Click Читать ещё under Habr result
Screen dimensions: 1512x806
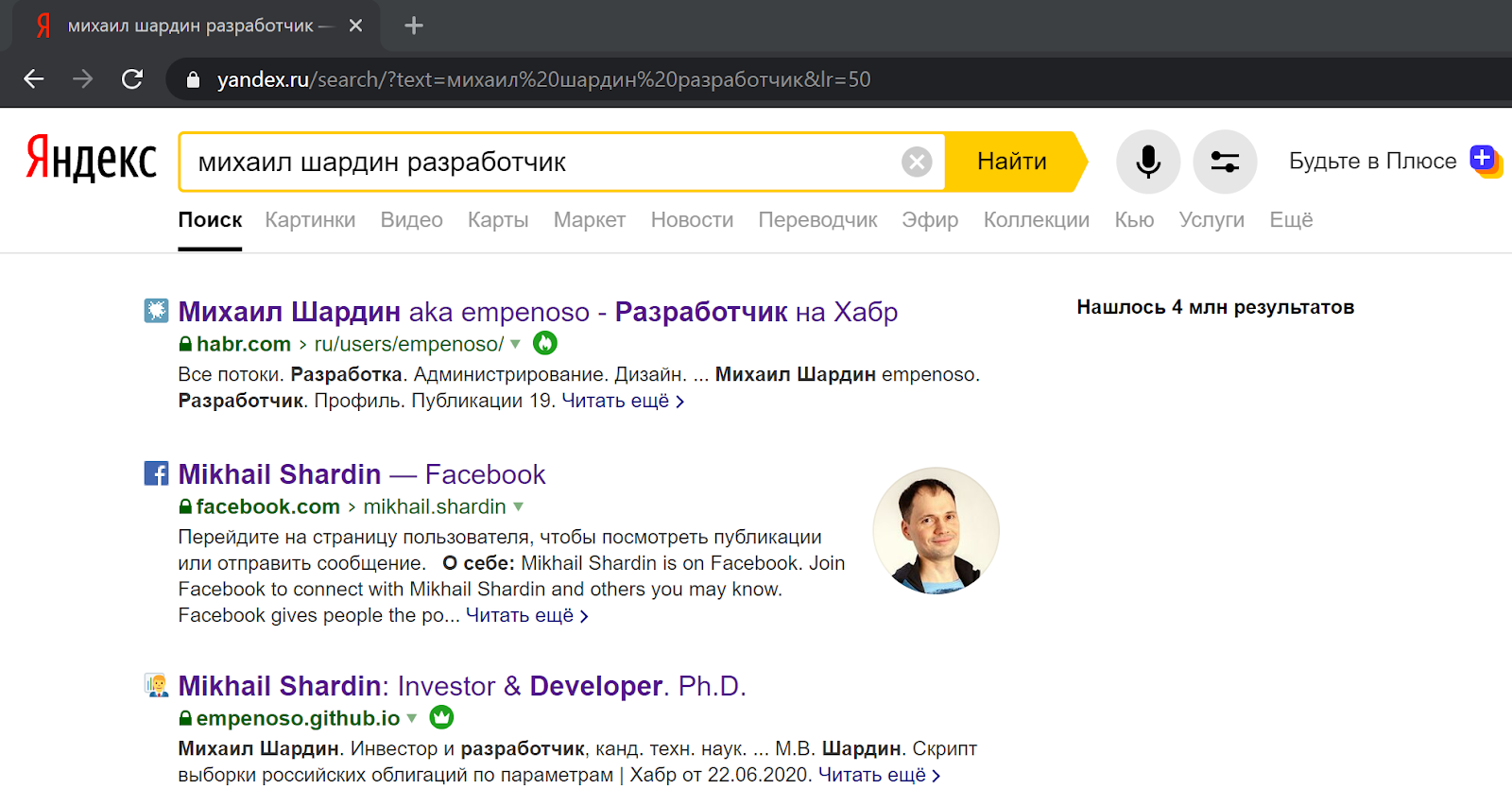tap(623, 401)
